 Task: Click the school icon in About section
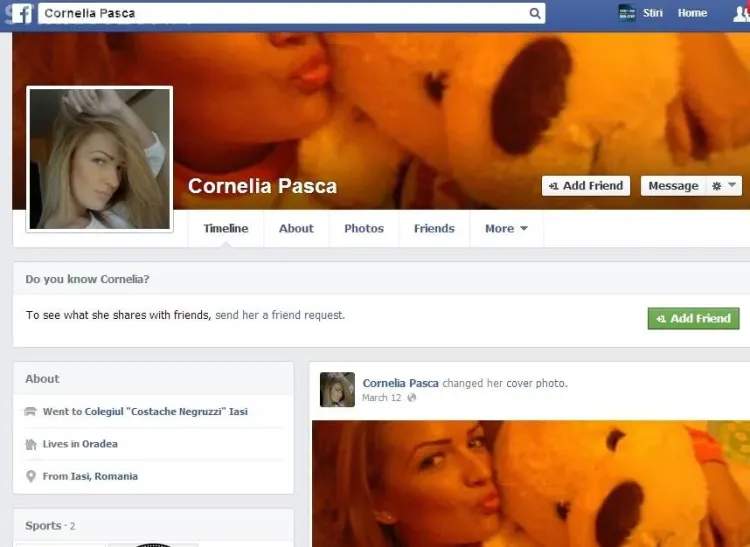(x=30, y=412)
